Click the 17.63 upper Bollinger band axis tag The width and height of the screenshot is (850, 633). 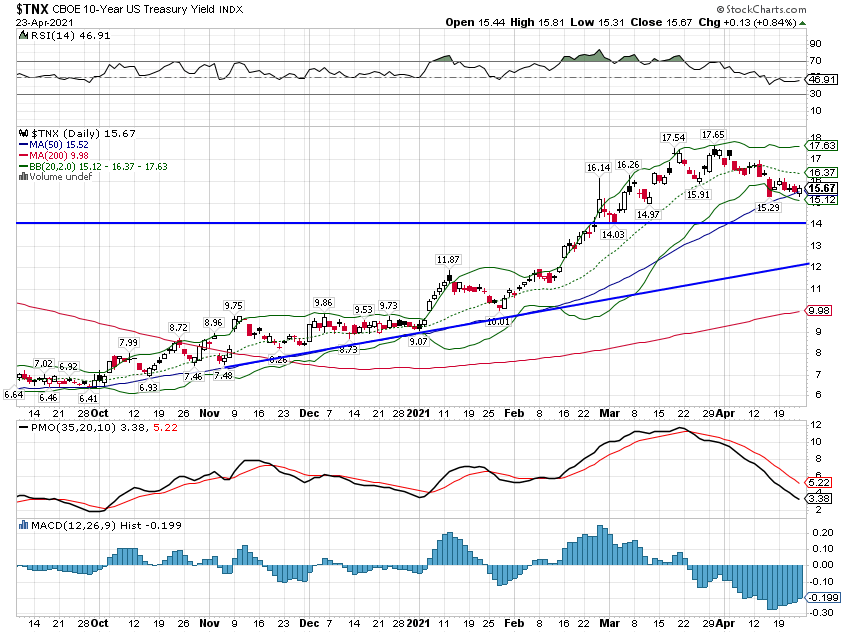[823, 145]
